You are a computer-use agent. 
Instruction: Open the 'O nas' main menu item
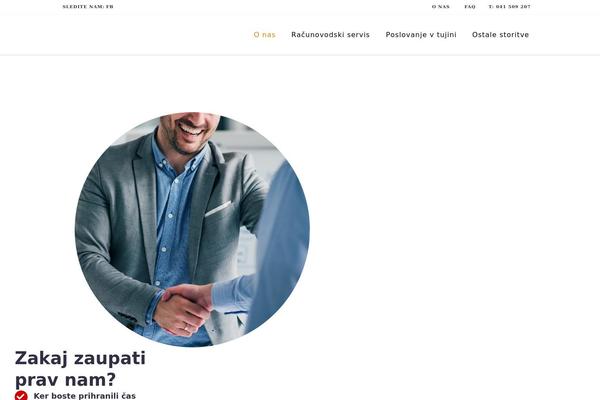264,35
